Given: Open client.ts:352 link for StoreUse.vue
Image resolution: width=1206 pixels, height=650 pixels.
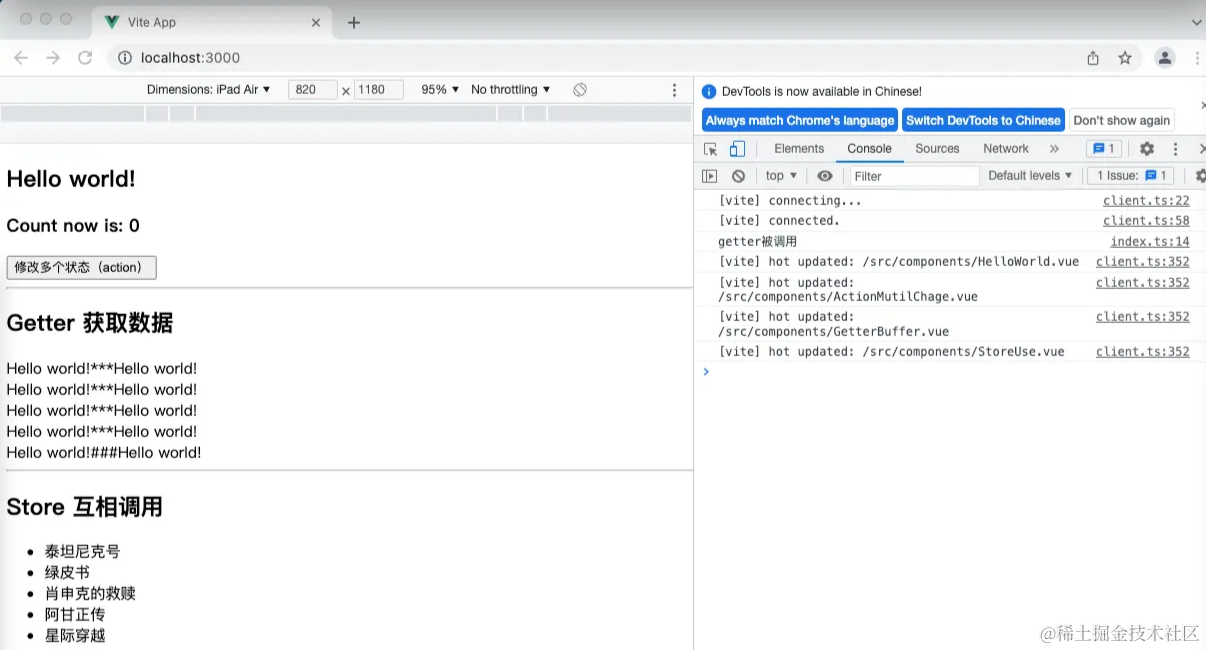Looking at the screenshot, I should click(x=1143, y=351).
